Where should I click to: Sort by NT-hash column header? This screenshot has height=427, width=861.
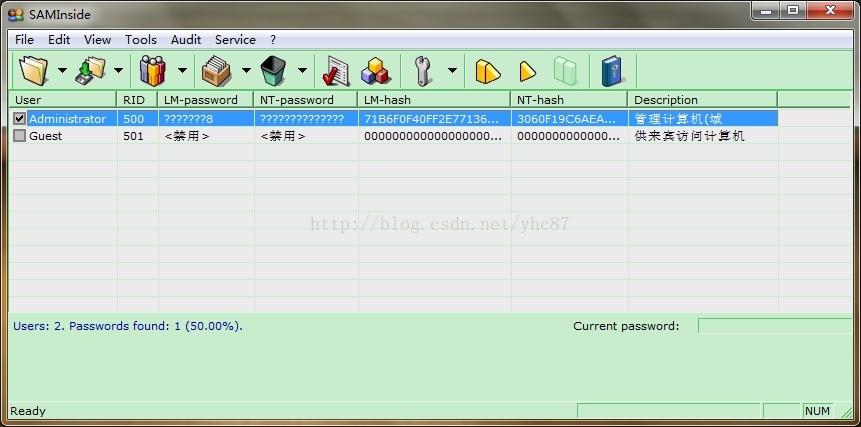pyautogui.click(x=569, y=100)
